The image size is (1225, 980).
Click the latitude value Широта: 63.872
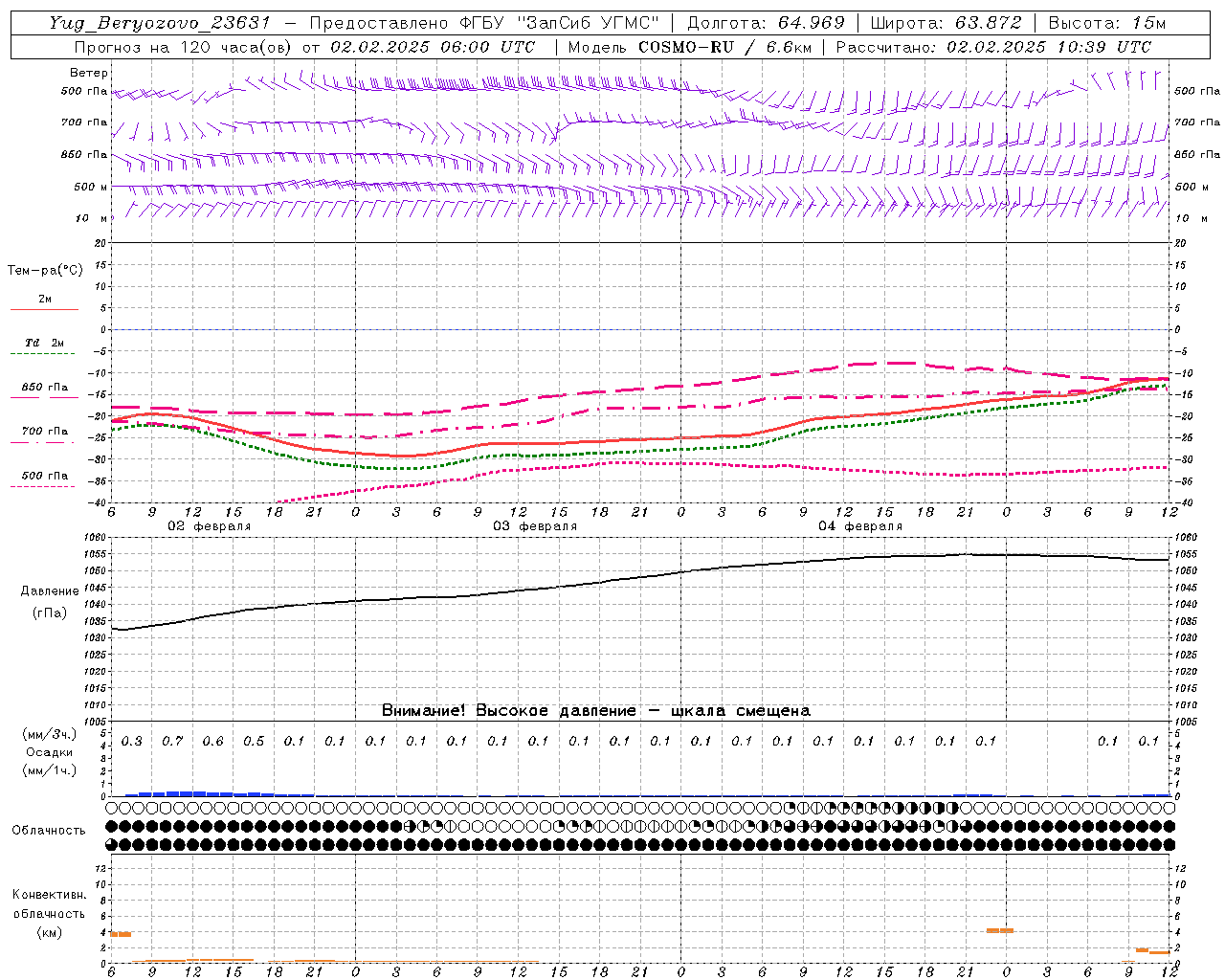(x=947, y=23)
